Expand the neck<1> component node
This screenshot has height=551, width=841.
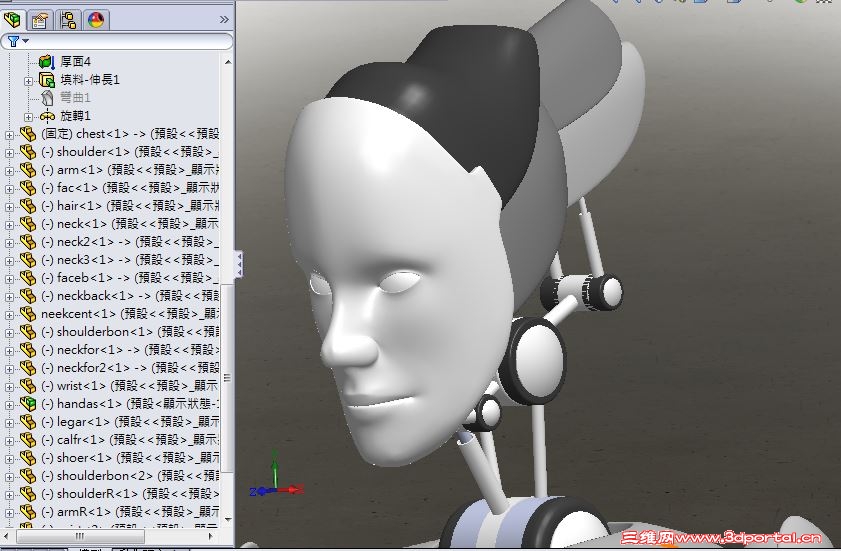[9, 225]
